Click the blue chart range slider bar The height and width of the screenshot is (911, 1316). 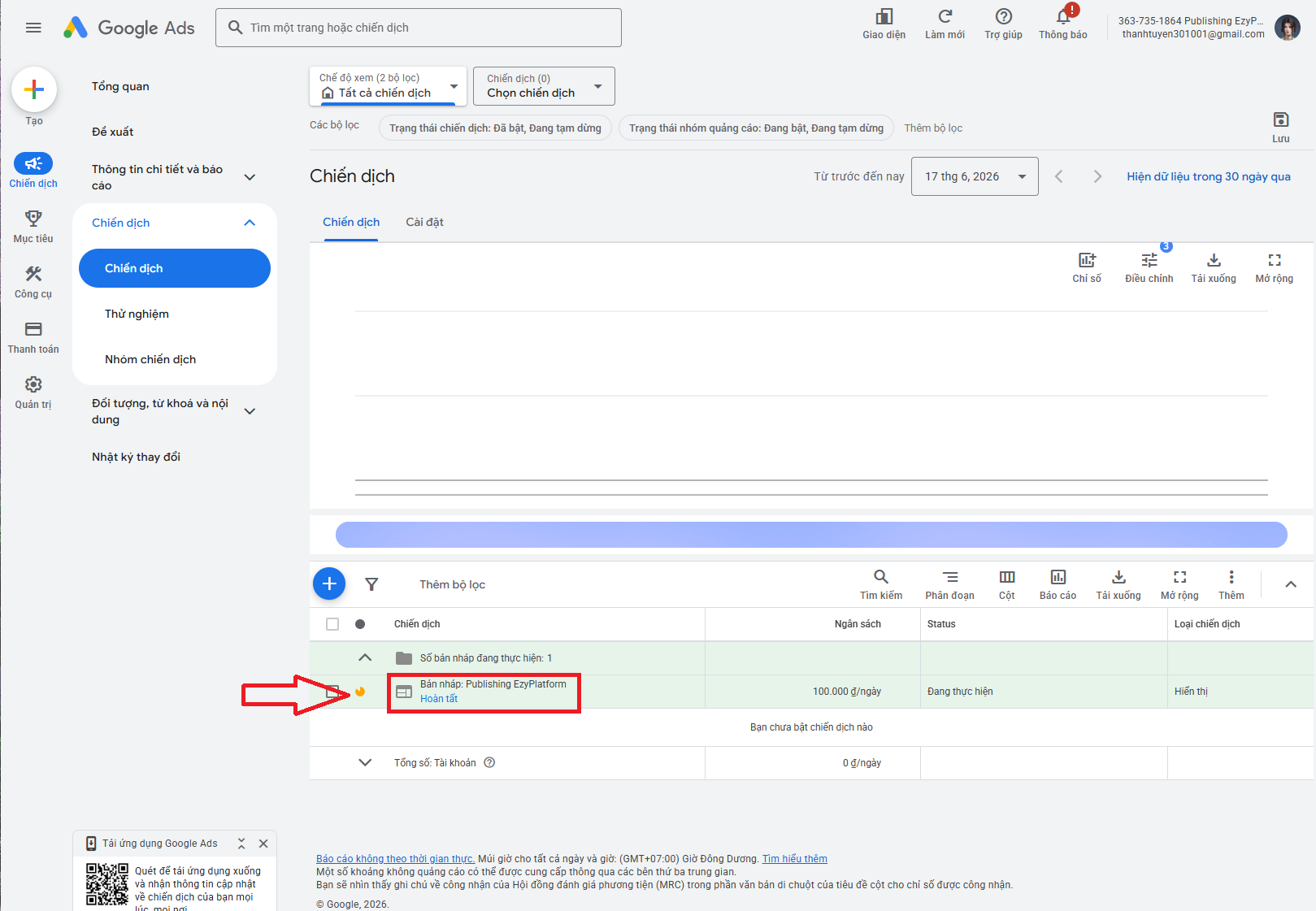(811, 535)
